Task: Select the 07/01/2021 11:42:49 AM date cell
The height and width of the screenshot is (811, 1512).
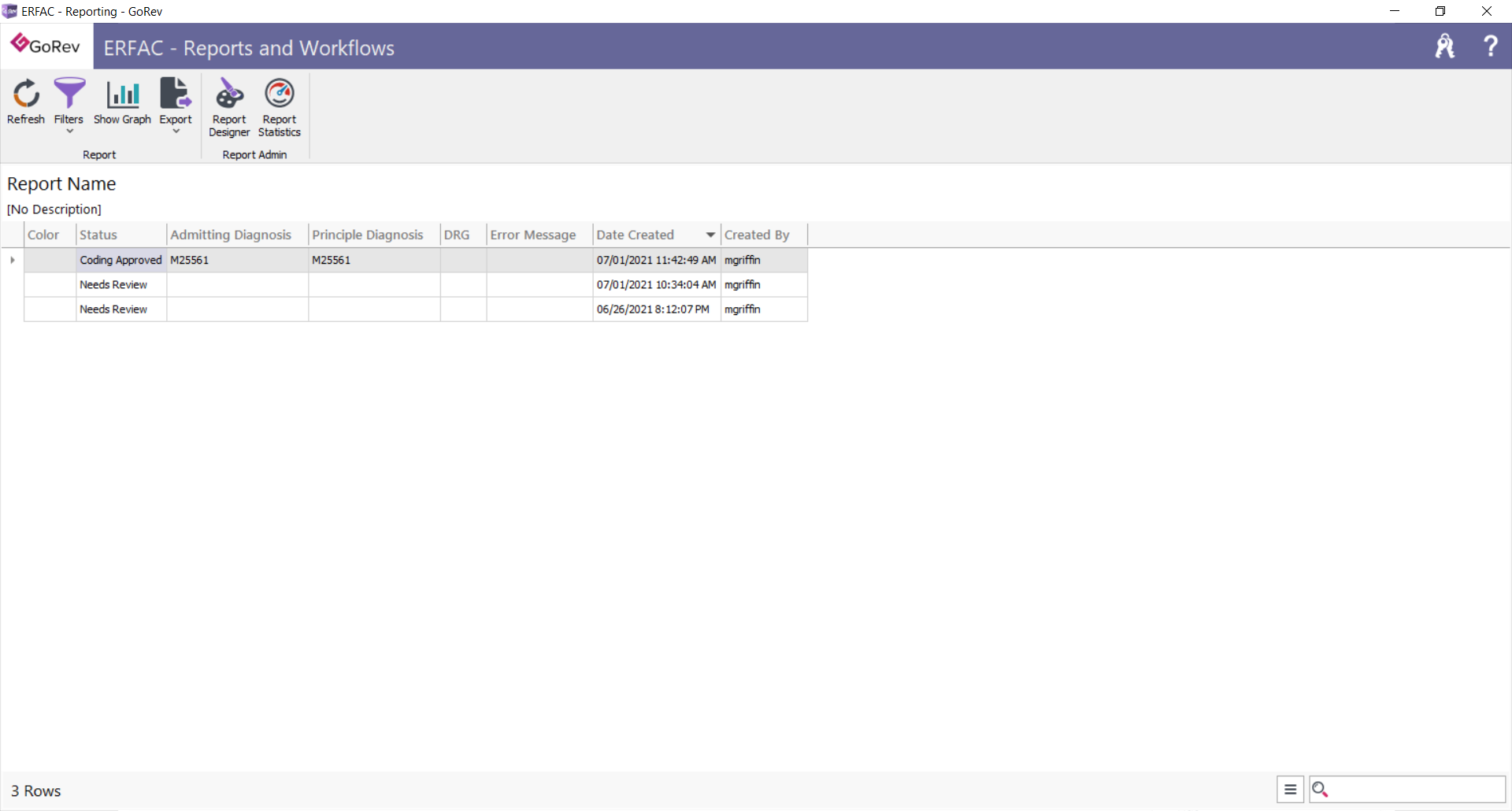Action: point(657,260)
